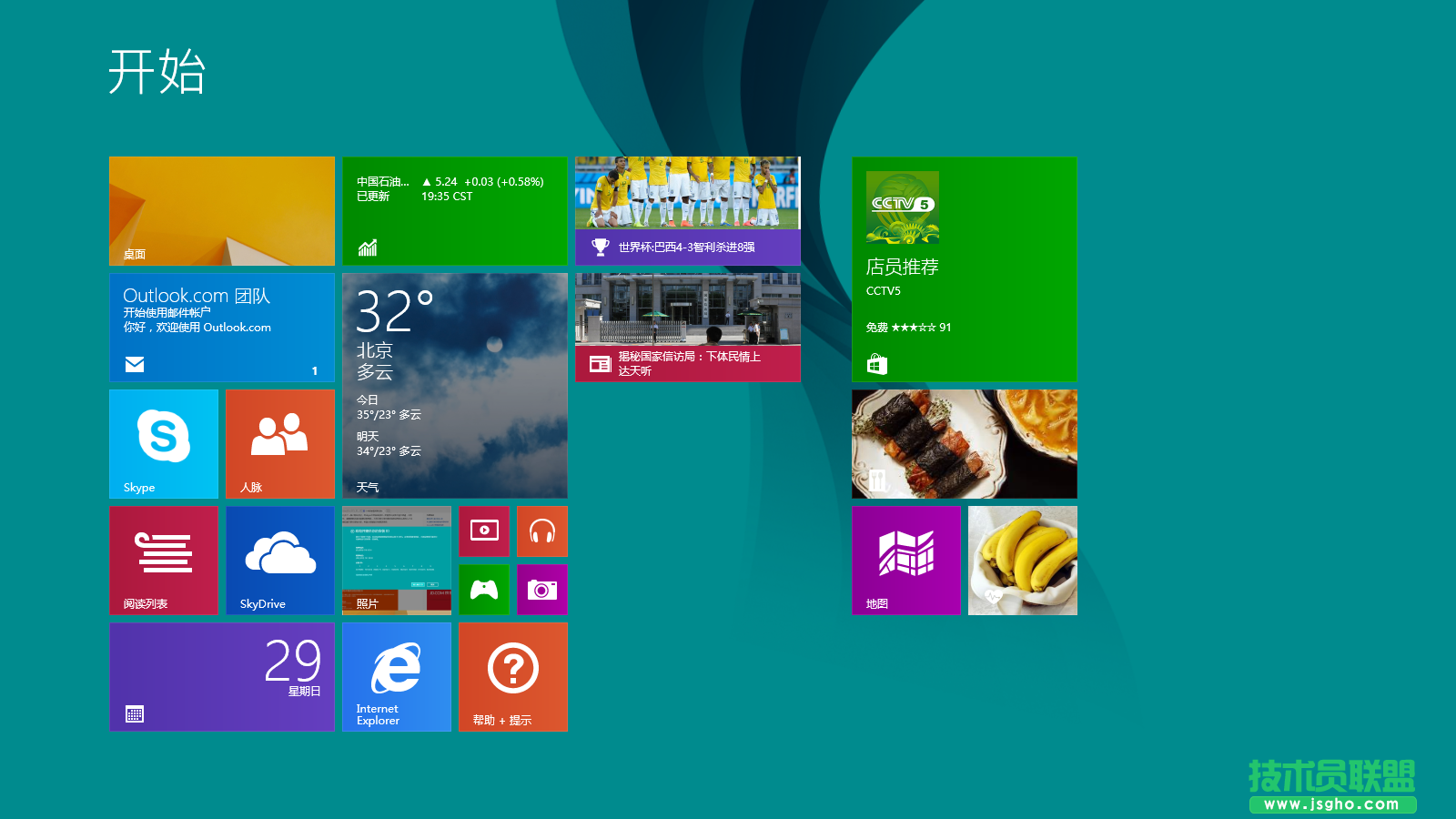Open the Outlook.com 团队 mail tile
The width and height of the screenshot is (1456, 819).
pos(222,328)
